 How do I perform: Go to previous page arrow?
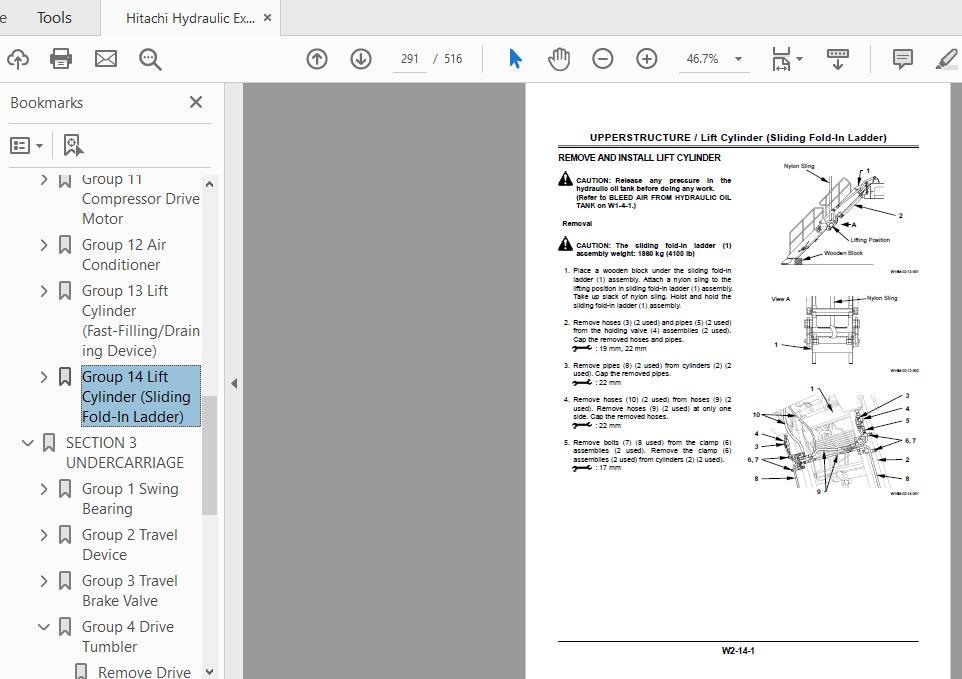click(317, 59)
